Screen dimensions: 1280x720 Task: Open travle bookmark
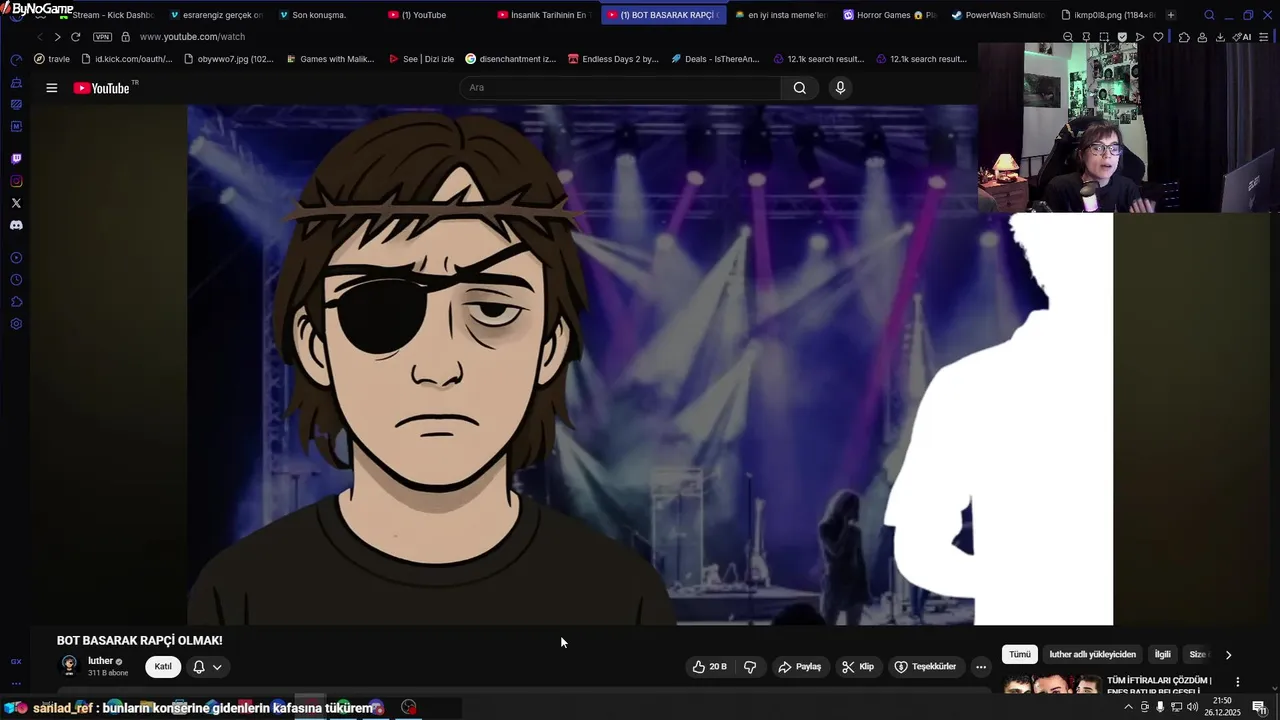[52, 59]
